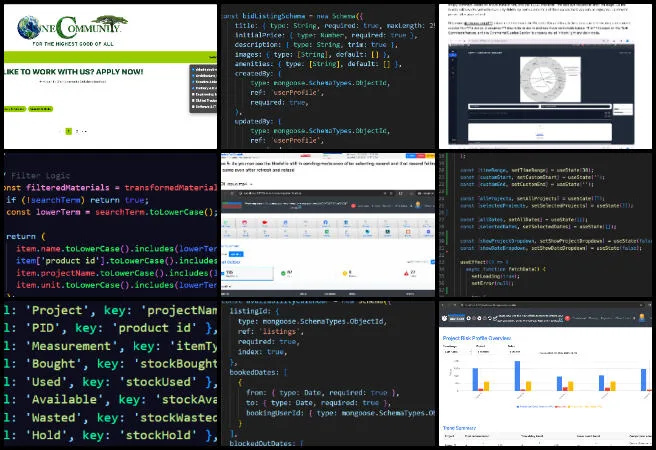Viewport: 656px width, 450px height.
Task: Toggle the blue series in the chart legend
Action: click(x=537, y=406)
